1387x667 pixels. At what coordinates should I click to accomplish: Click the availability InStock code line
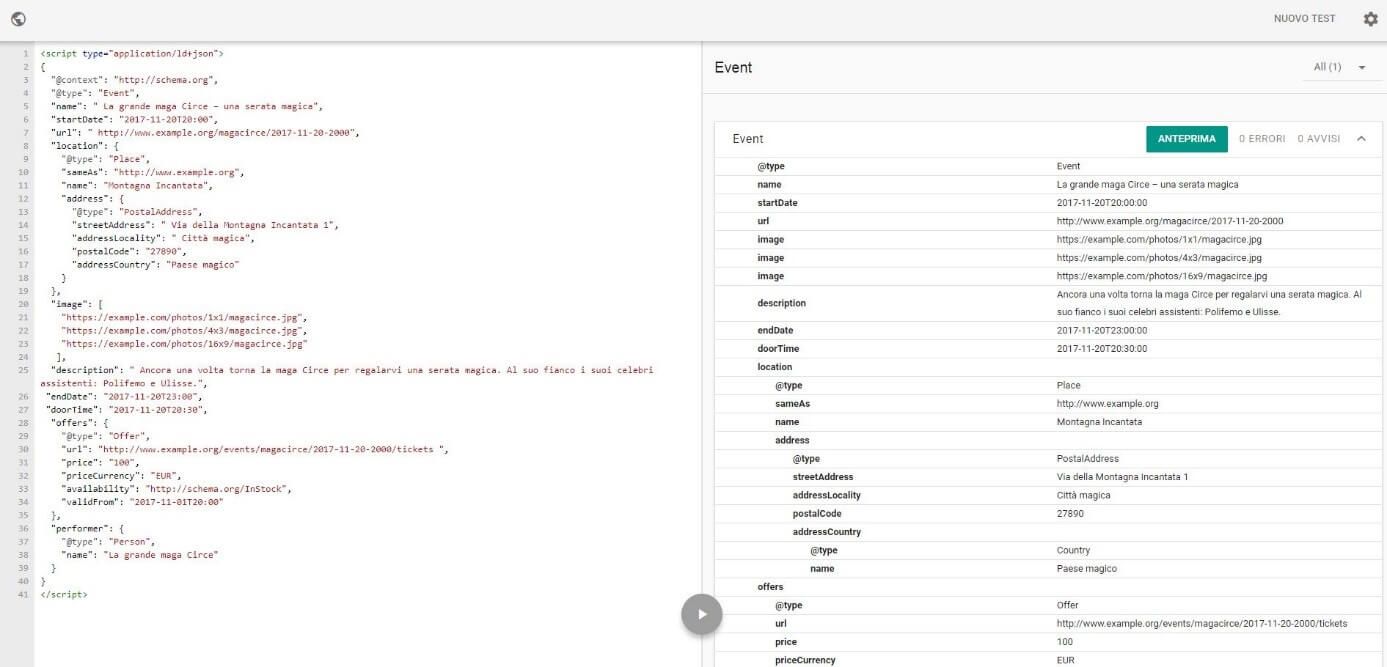[176, 489]
